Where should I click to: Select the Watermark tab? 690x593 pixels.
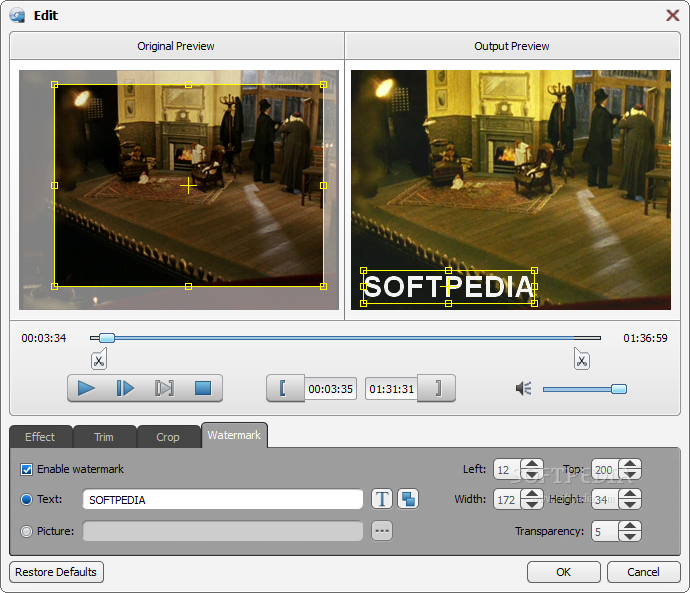tap(234, 435)
